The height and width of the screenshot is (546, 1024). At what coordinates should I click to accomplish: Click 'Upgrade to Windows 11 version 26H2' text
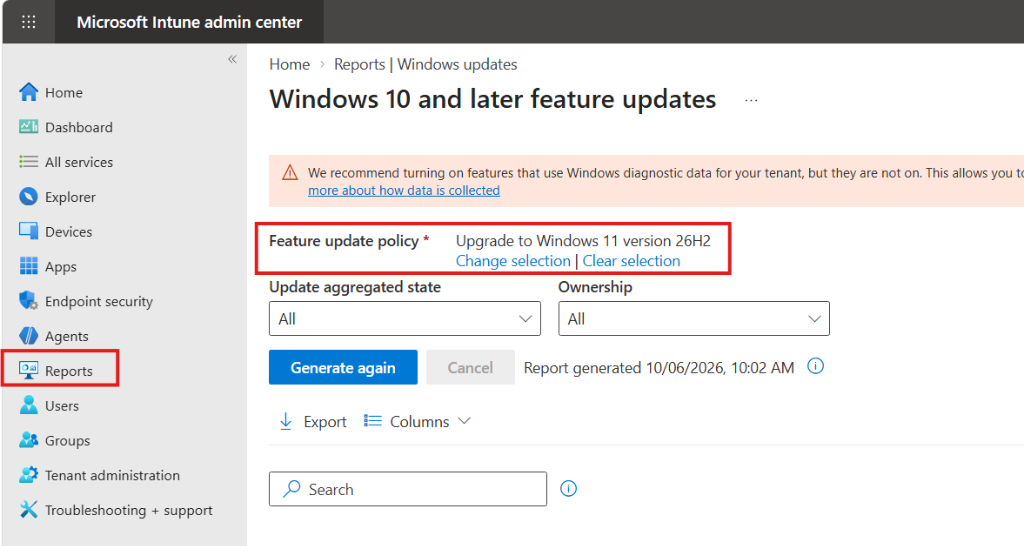583,240
